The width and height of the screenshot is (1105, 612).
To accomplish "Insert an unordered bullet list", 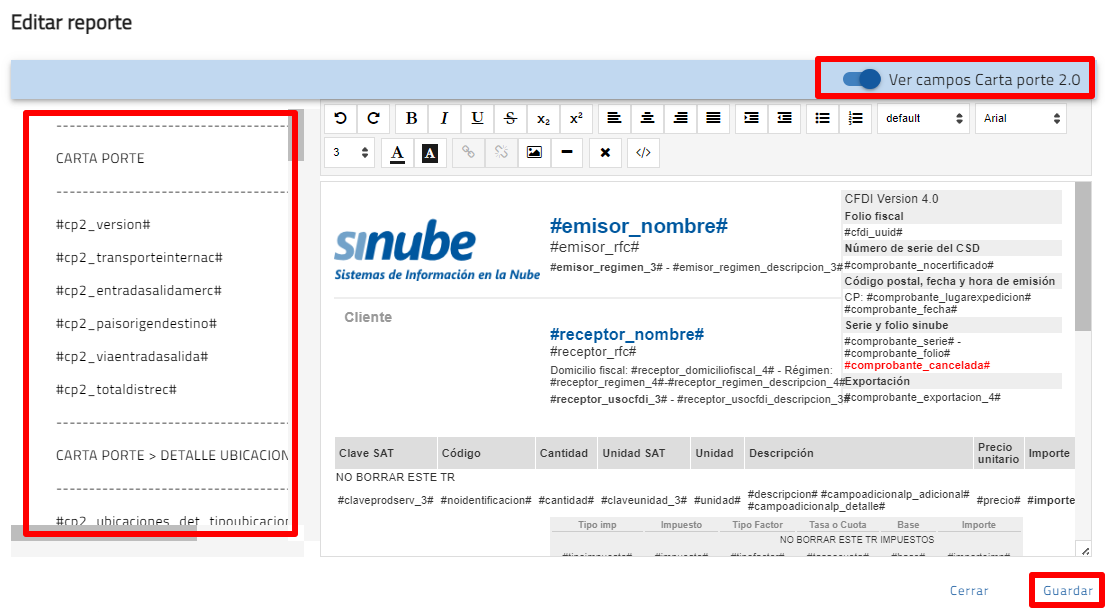I will 822,118.
